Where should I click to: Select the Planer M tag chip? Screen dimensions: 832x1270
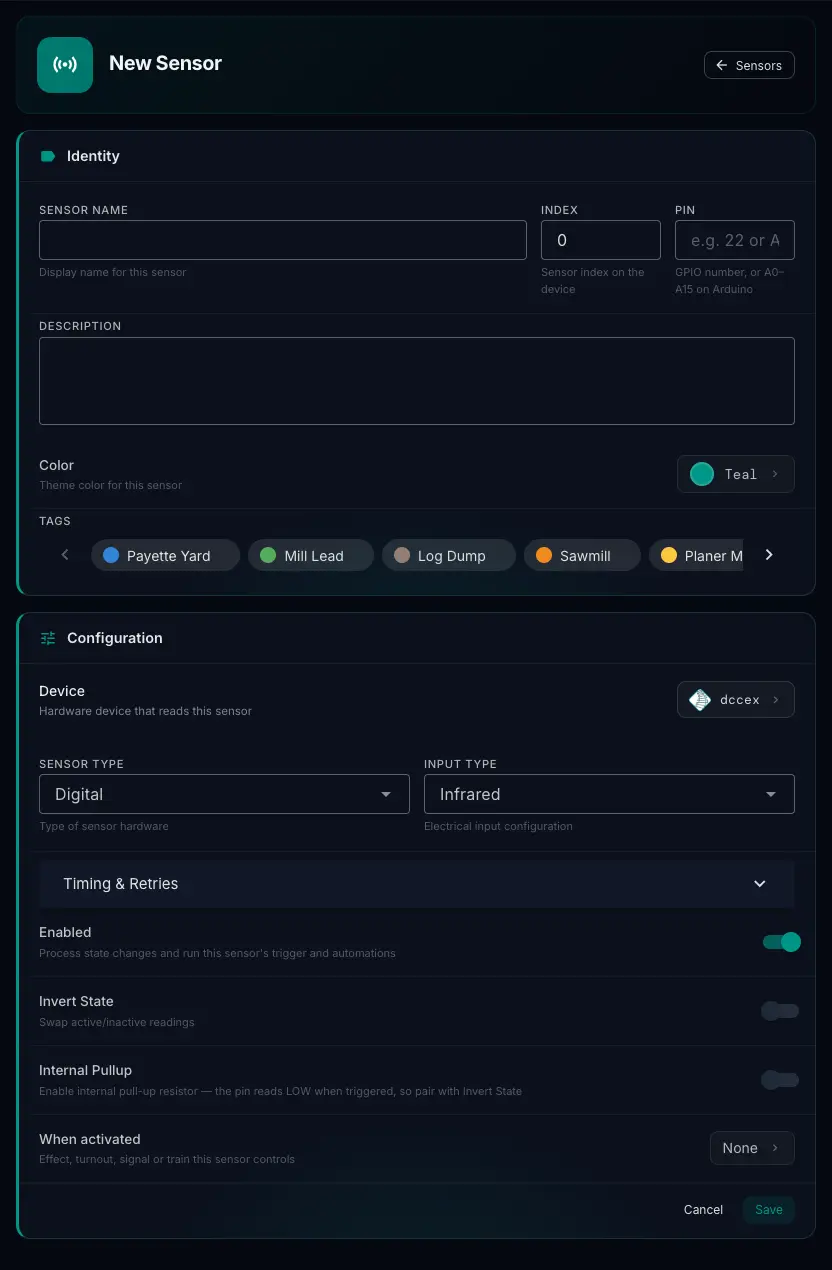coord(697,555)
